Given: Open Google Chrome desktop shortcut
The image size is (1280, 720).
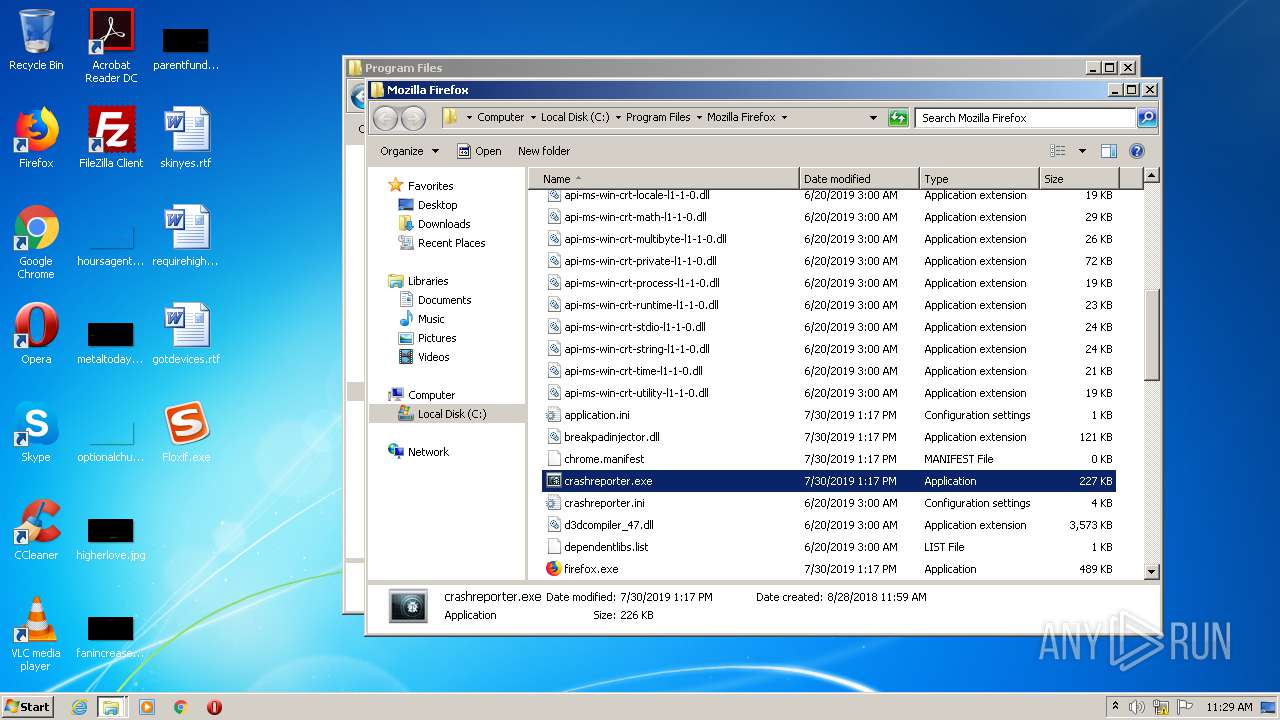Looking at the screenshot, I should (36, 242).
